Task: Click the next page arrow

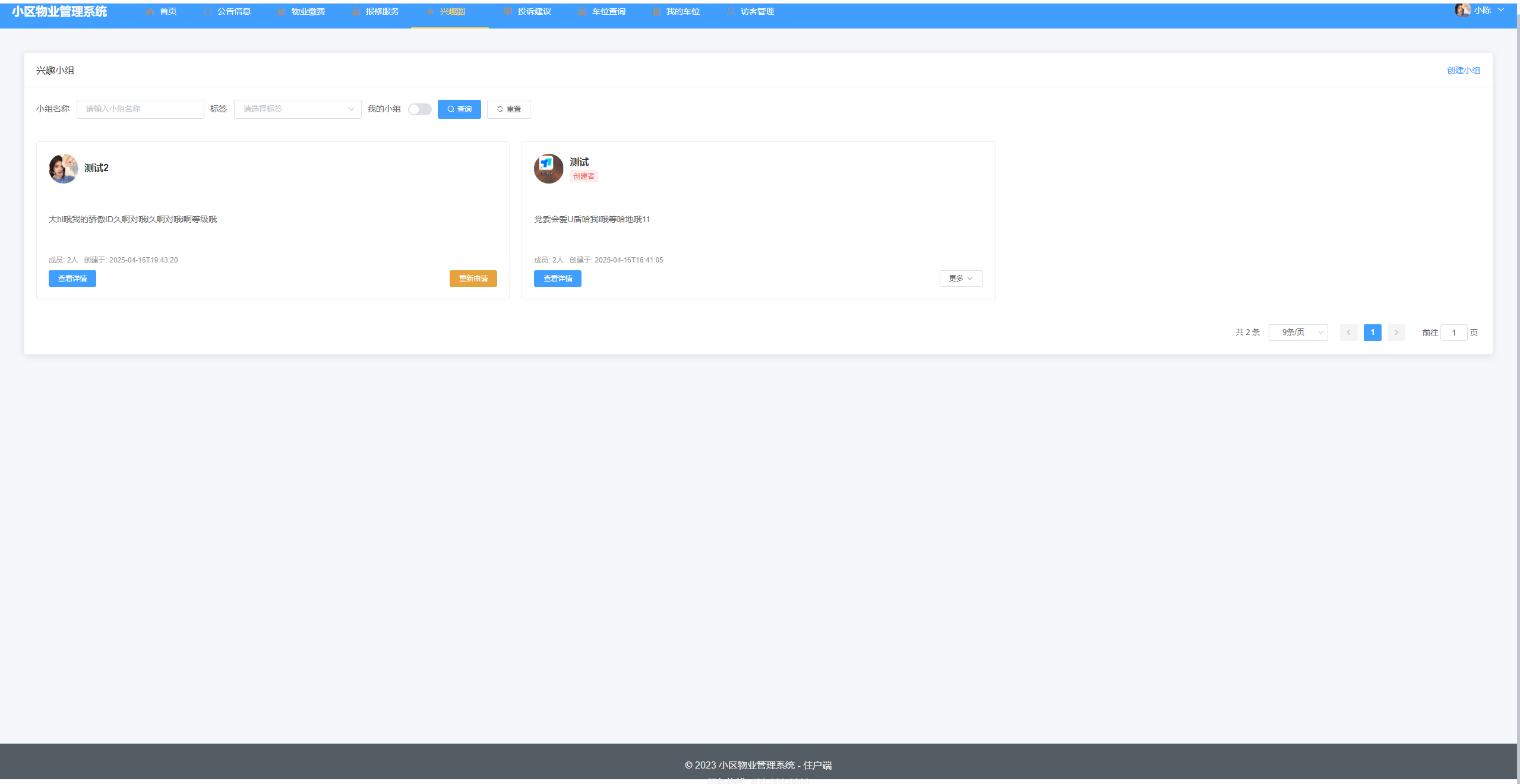Action: point(1396,333)
